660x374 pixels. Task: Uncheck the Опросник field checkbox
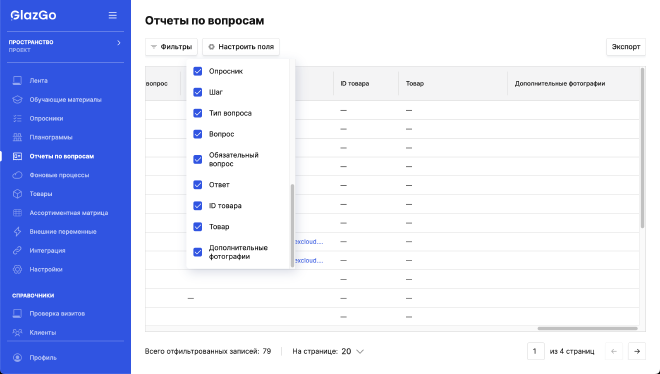tap(197, 71)
